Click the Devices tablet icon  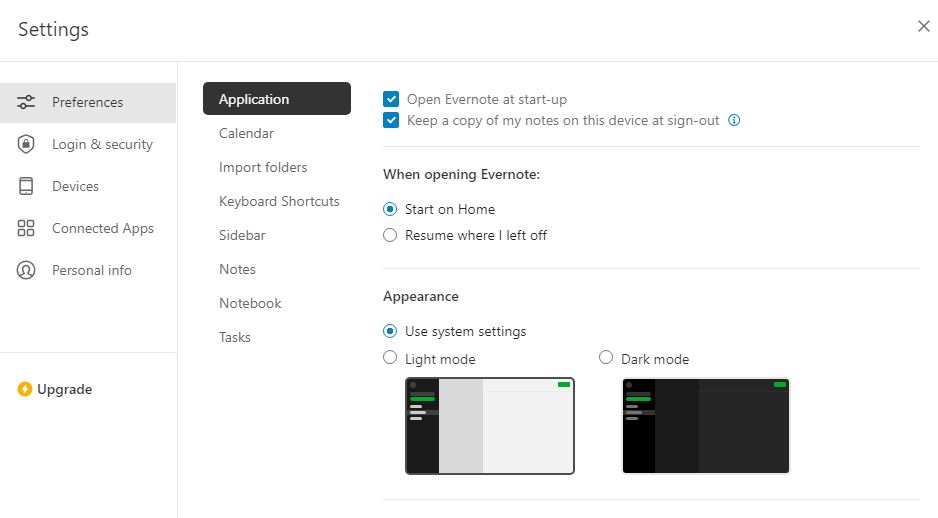26,186
